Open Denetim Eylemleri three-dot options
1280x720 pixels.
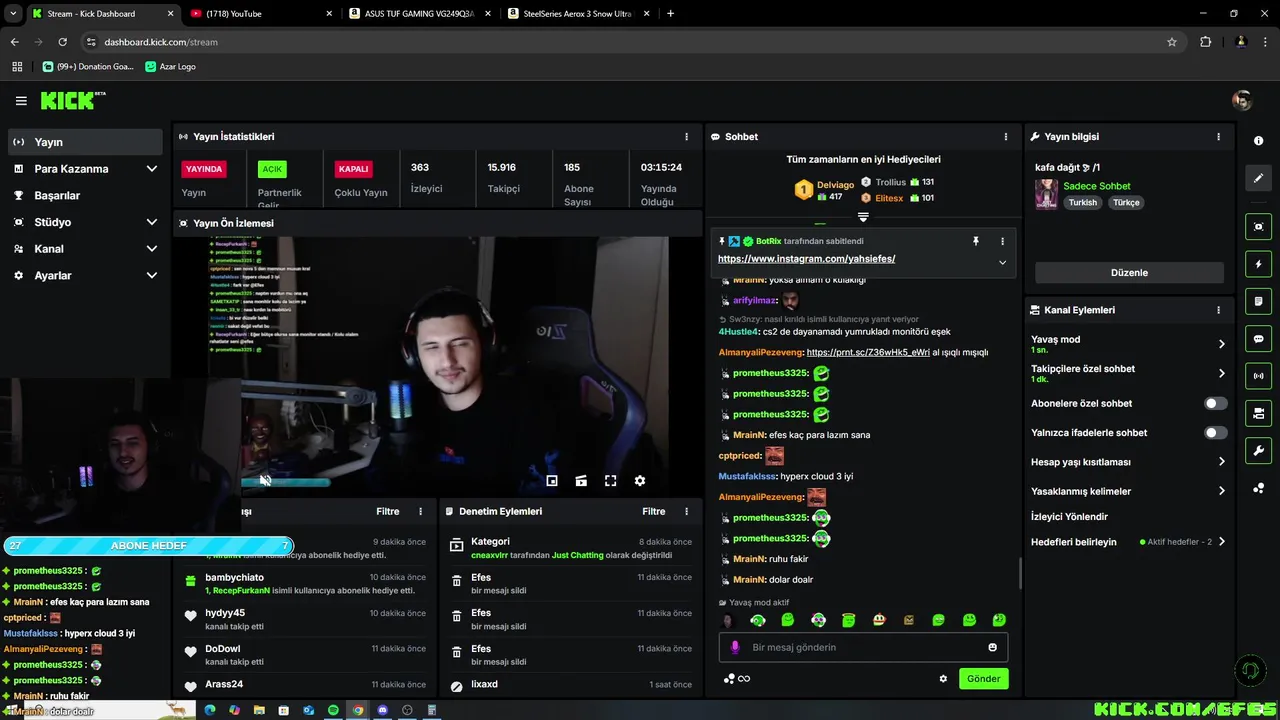click(686, 511)
